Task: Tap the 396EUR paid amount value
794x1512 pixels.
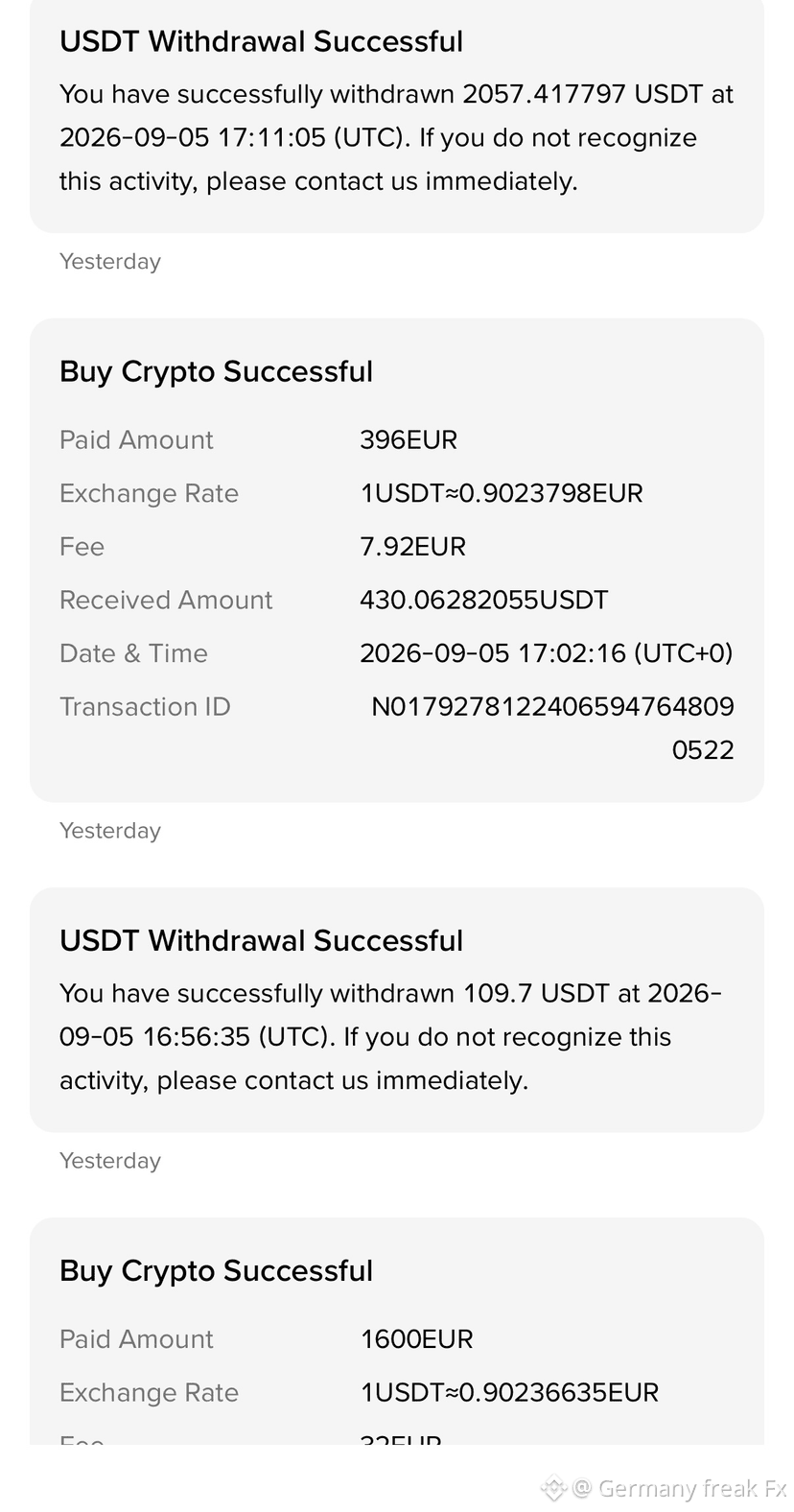Action: (409, 439)
